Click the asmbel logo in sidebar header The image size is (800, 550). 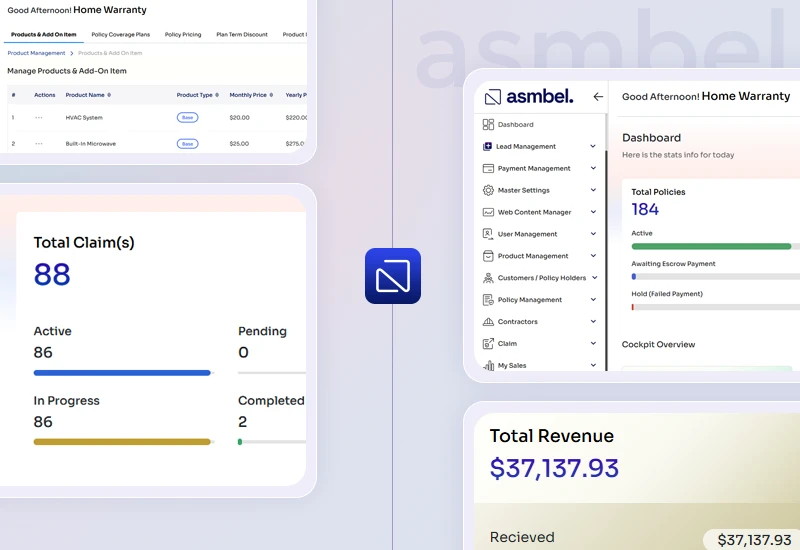529,96
